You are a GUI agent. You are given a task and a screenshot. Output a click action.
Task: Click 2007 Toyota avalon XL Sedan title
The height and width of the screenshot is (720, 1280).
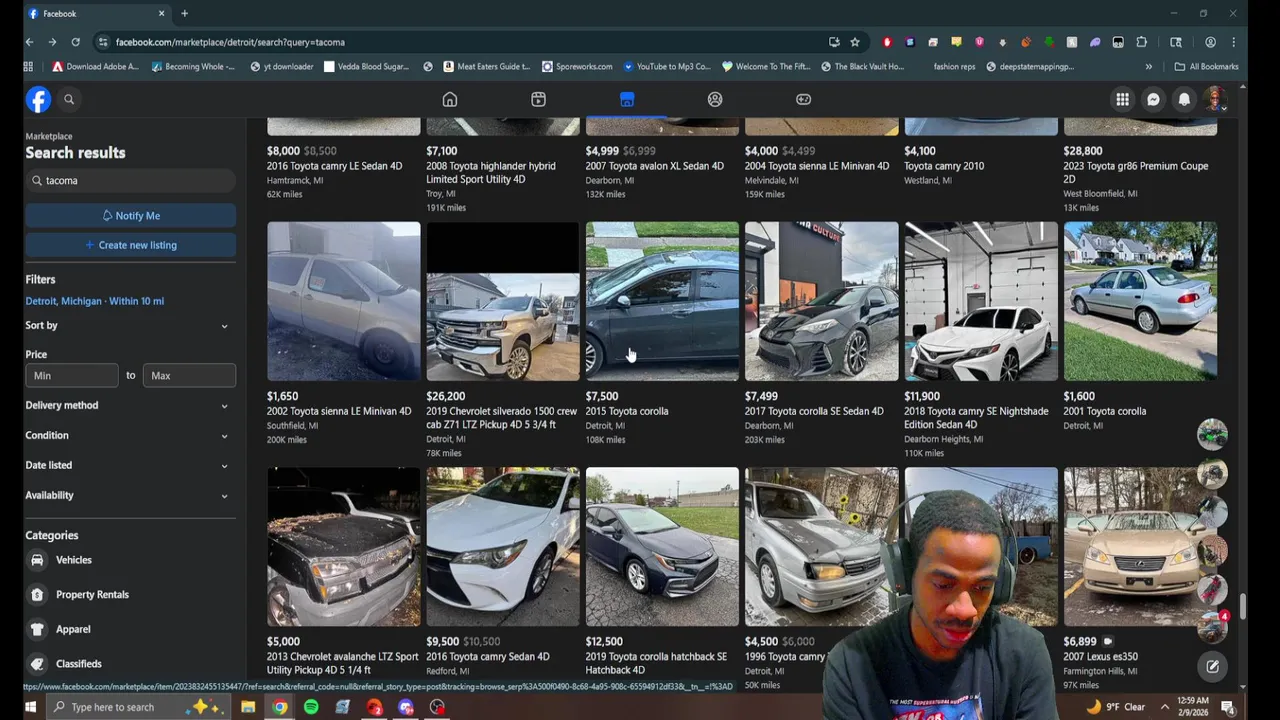tap(655, 166)
